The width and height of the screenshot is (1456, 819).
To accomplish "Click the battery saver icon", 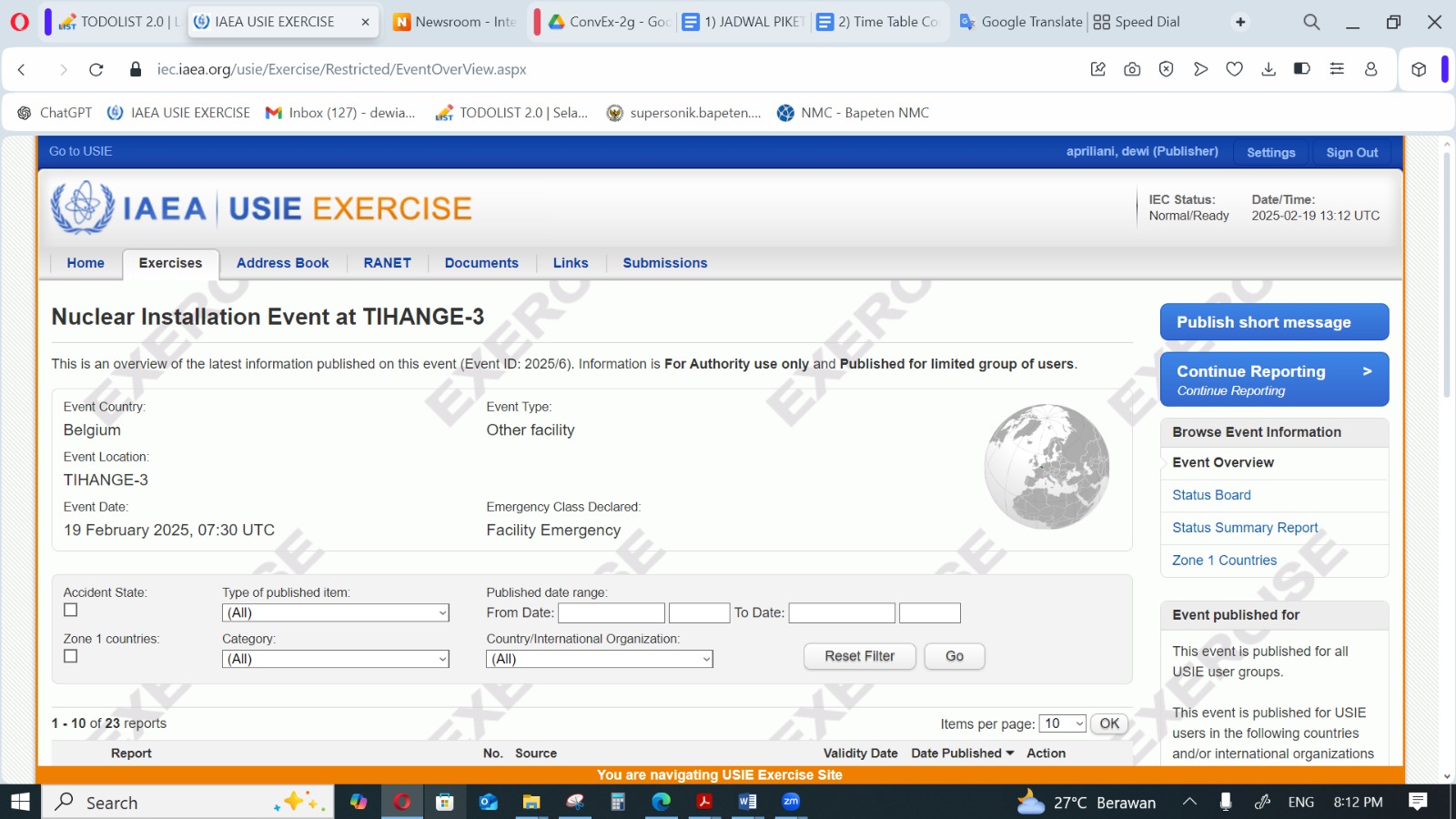I will point(1302,69).
